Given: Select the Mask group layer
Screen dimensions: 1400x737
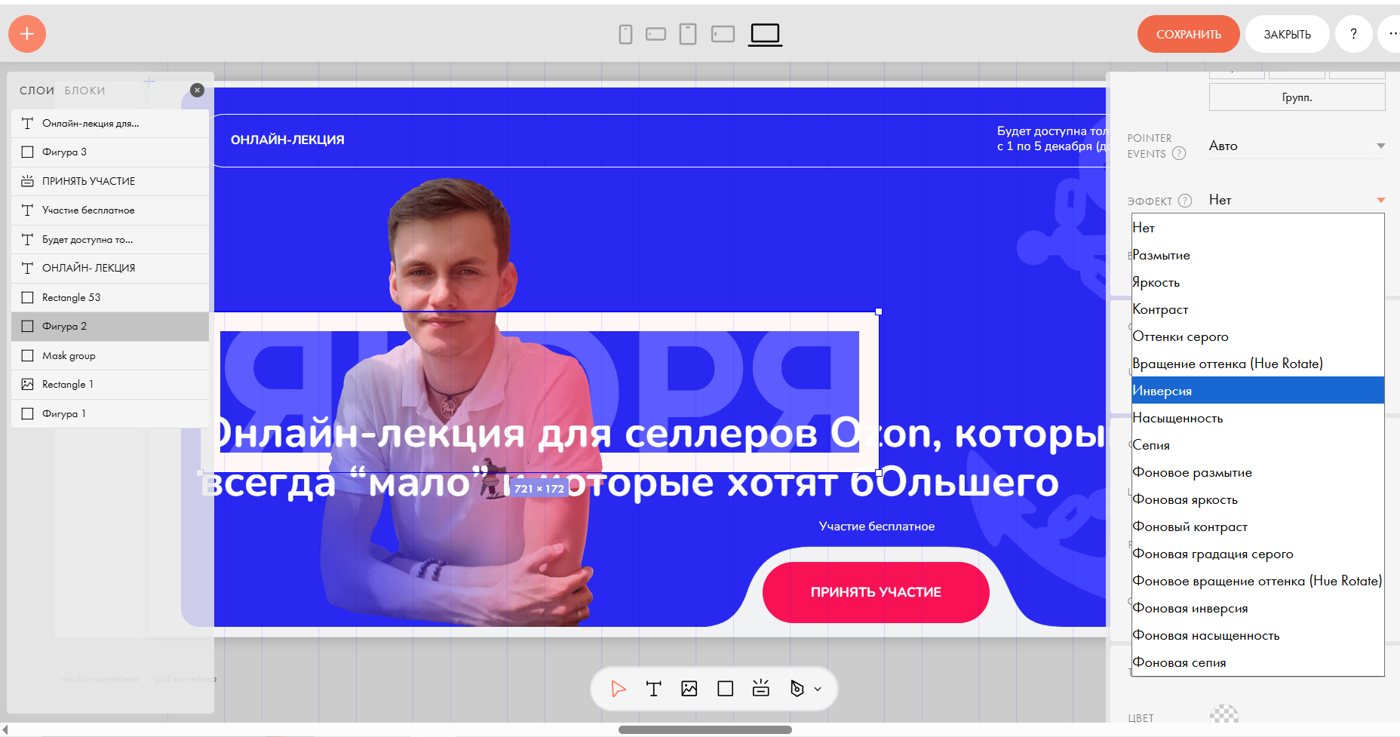Looking at the screenshot, I should click(x=110, y=355).
